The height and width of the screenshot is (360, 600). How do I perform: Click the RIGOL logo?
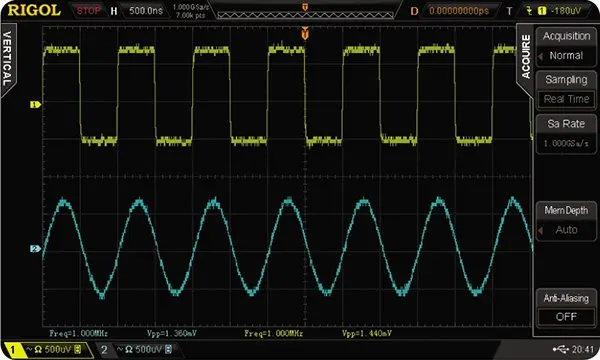[x=34, y=10]
